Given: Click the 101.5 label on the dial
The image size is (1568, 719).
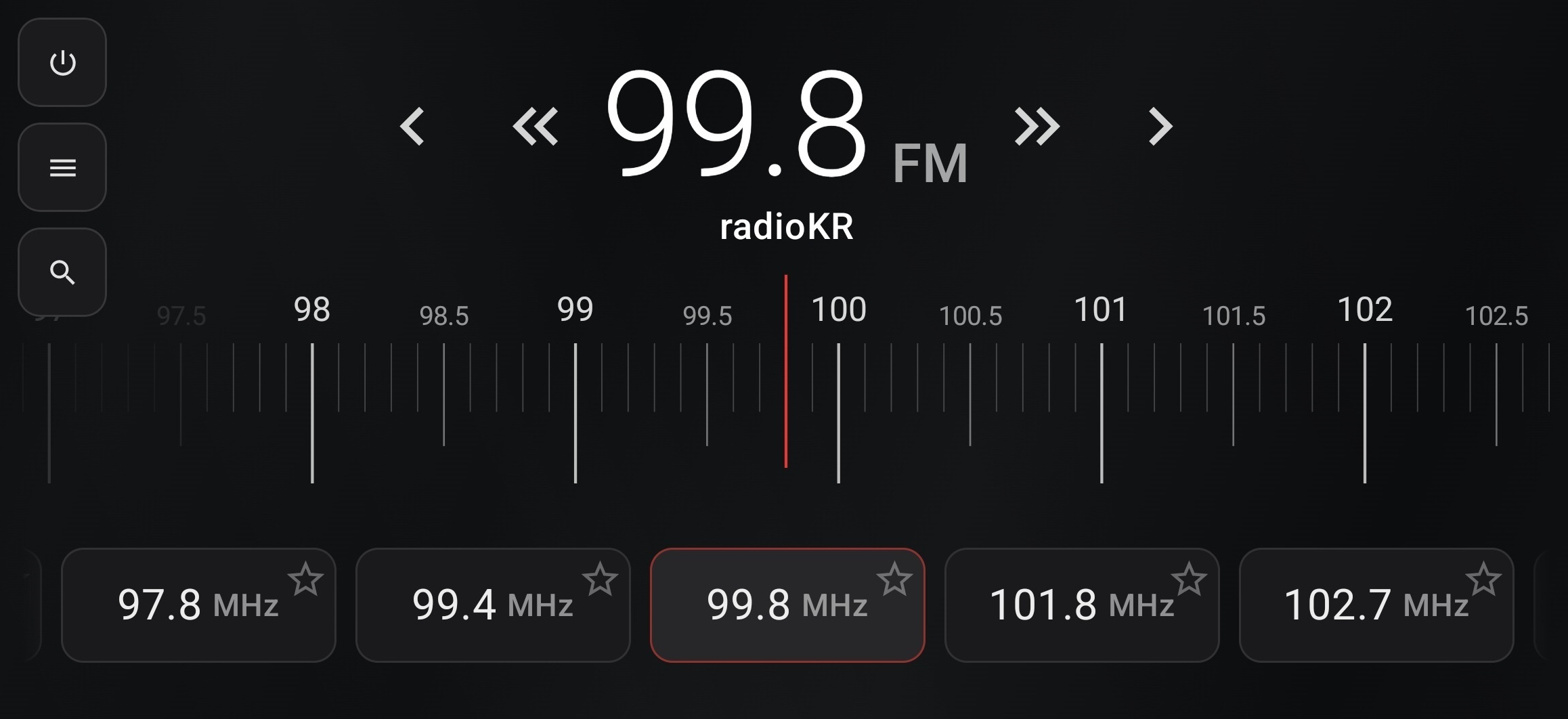Looking at the screenshot, I should click(1234, 316).
